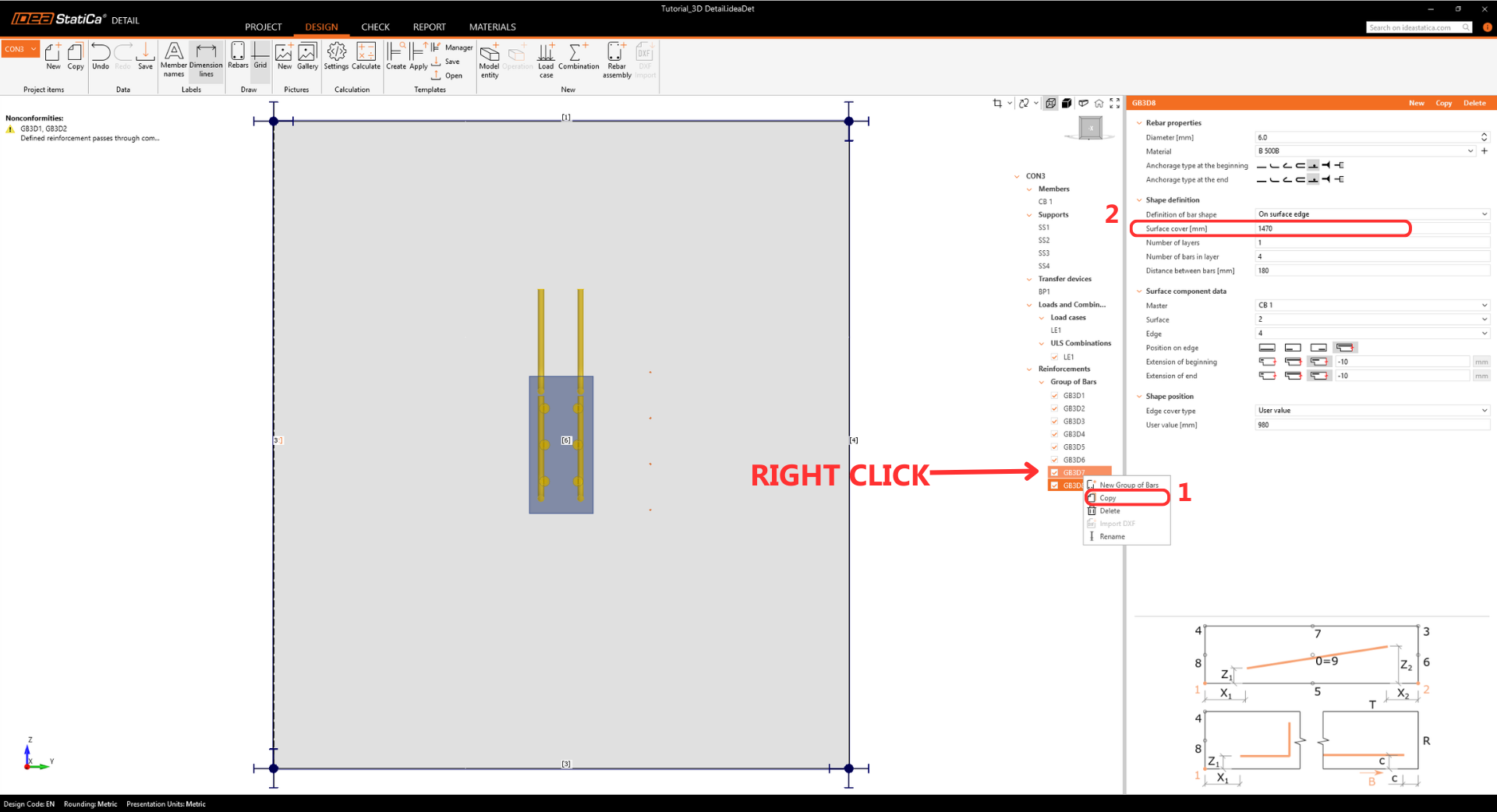Click the Number of bars in layer field

coord(1372,256)
